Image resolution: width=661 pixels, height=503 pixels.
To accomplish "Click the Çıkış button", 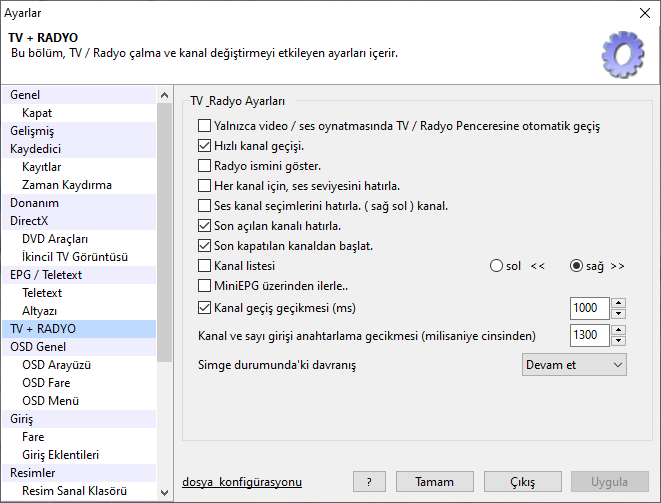I will pos(523,481).
